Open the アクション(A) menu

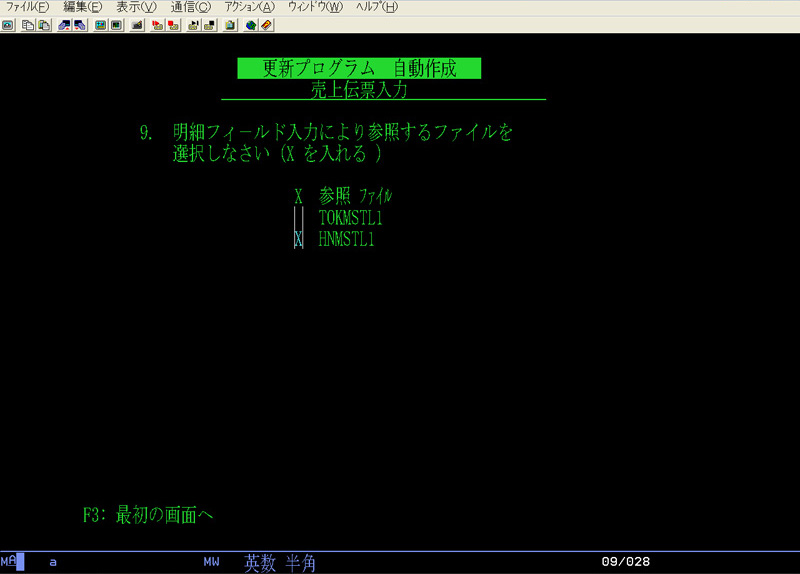(250, 7)
